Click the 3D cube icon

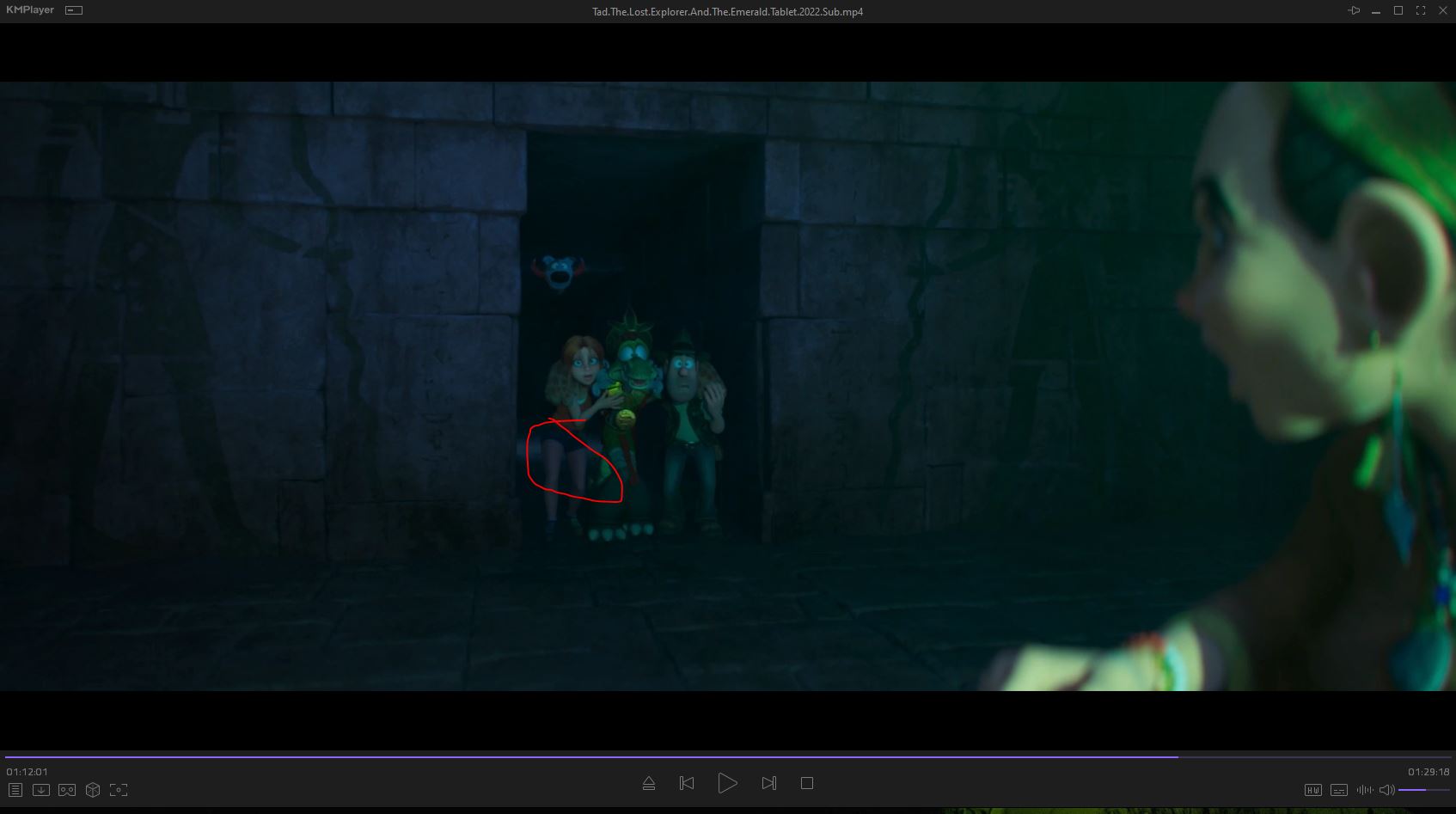click(x=93, y=789)
